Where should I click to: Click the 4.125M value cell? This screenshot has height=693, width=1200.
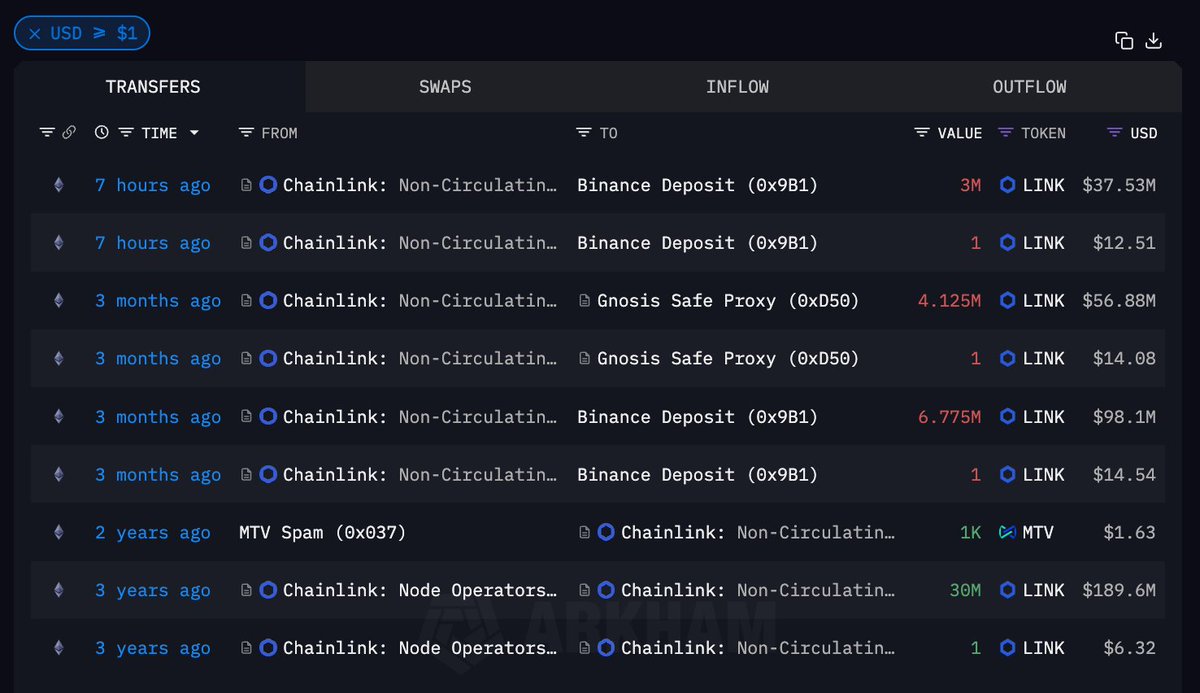click(950, 301)
